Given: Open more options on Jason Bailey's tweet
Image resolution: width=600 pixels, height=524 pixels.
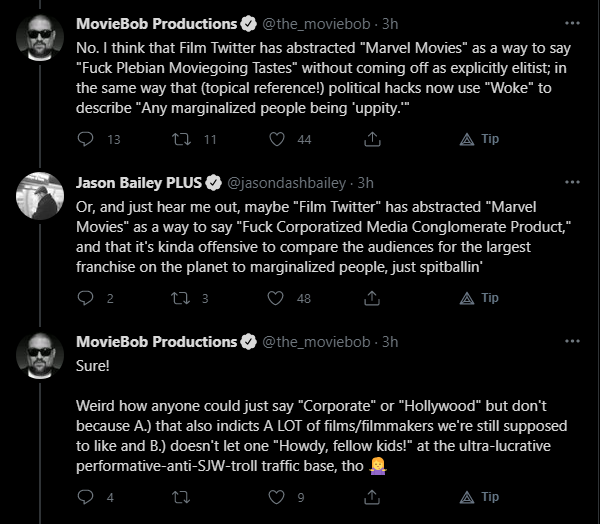Looking at the screenshot, I should [572, 182].
